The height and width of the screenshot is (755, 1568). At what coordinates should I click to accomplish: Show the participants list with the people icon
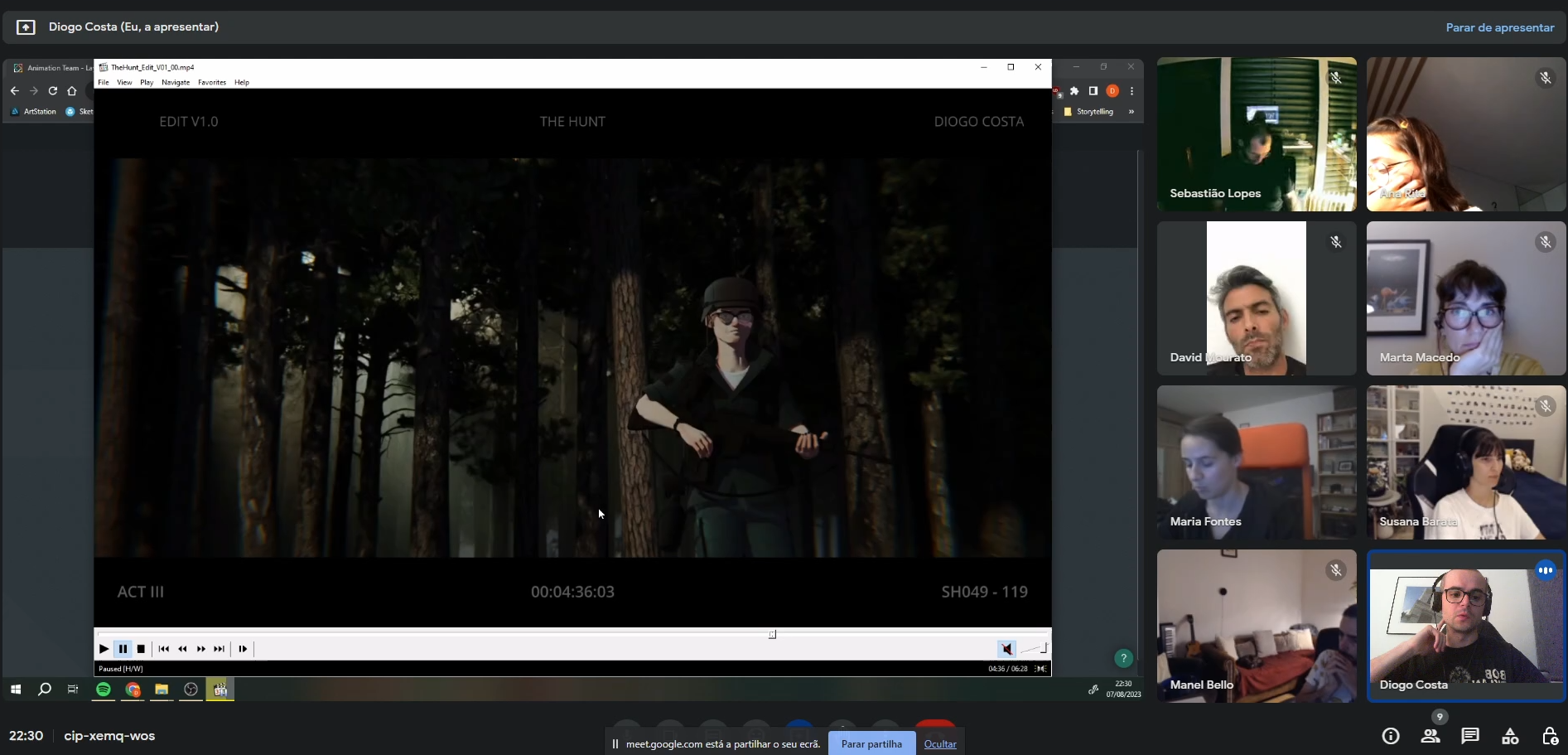point(1430,736)
